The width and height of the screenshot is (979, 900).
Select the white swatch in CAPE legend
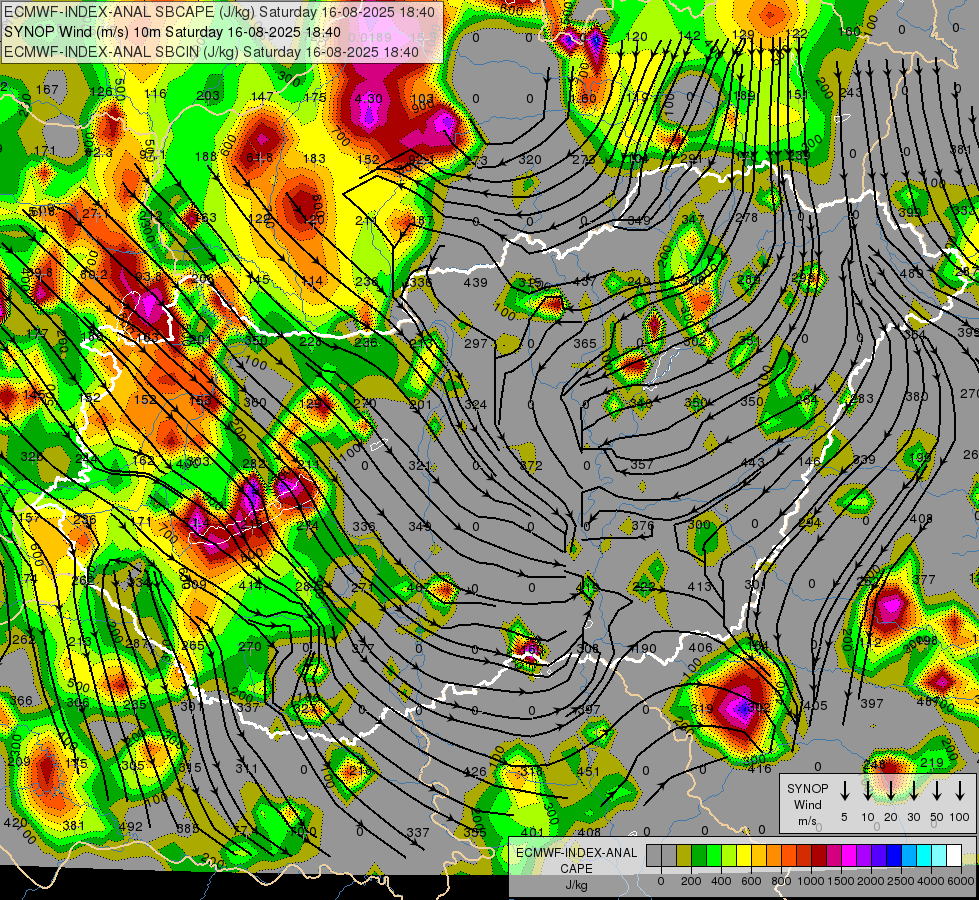pyautogui.click(x=955, y=855)
